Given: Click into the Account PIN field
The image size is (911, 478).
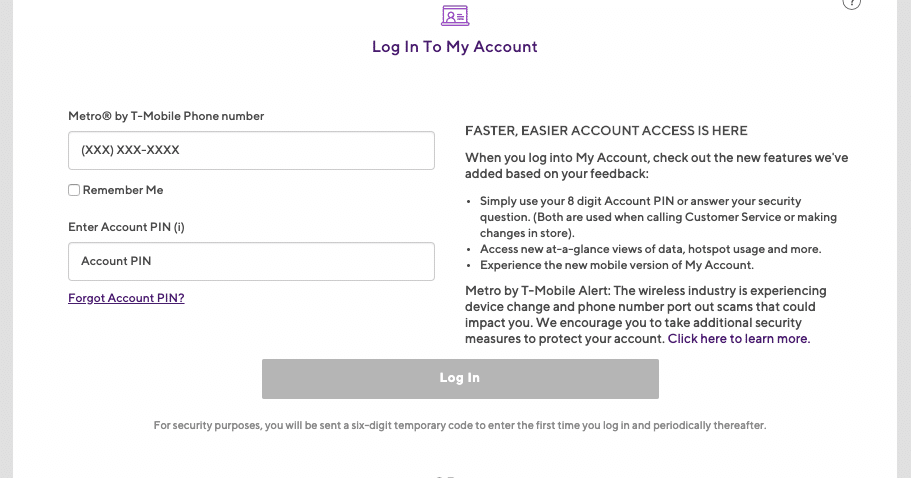Looking at the screenshot, I should click(x=251, y=262).
